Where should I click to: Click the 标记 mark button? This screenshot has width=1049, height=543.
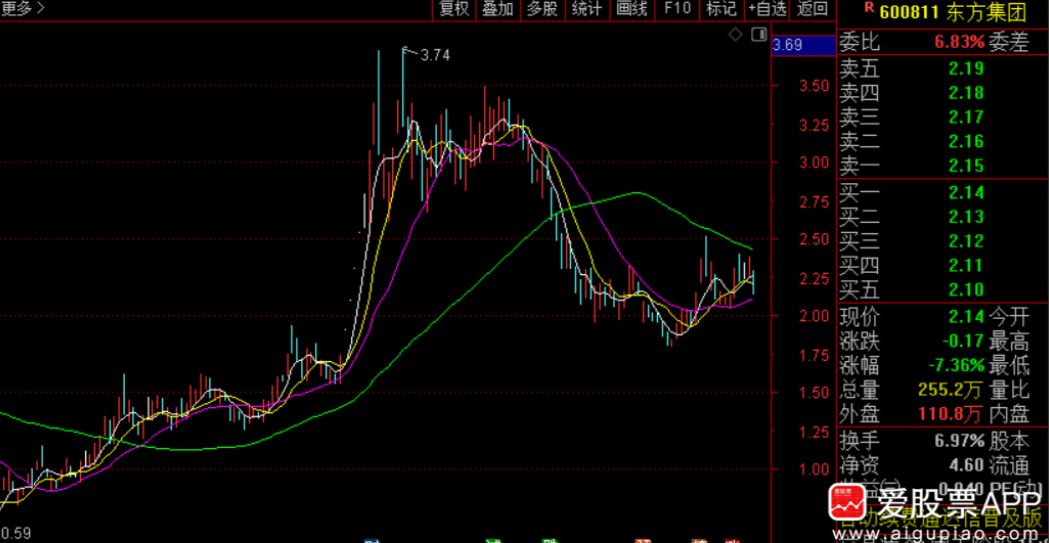pyautogui.click(x=721, y=9)
